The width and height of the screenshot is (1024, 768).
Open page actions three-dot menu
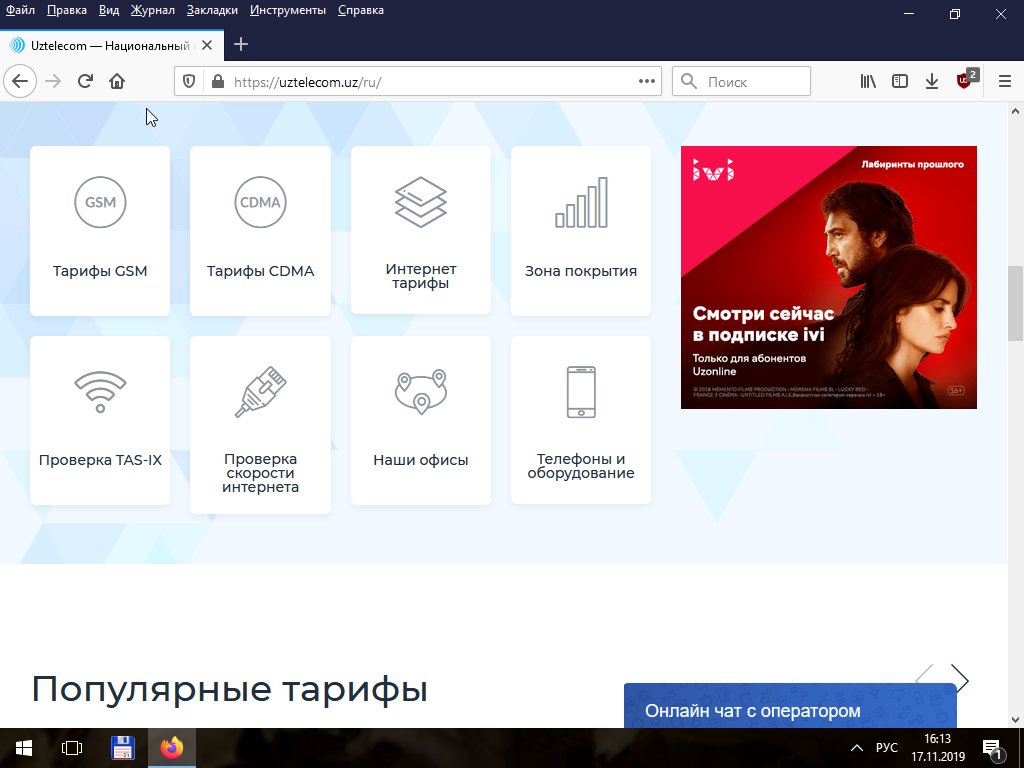coord(647,81)
